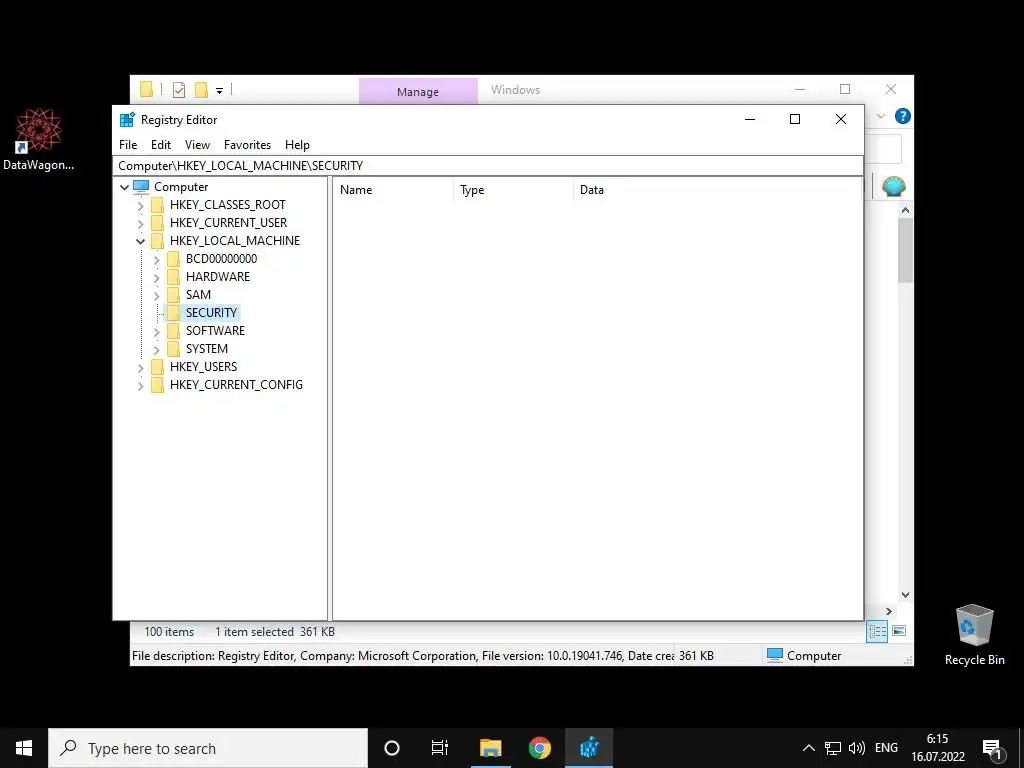Expand the HKEY_USERS key

(x=140, y=368)
